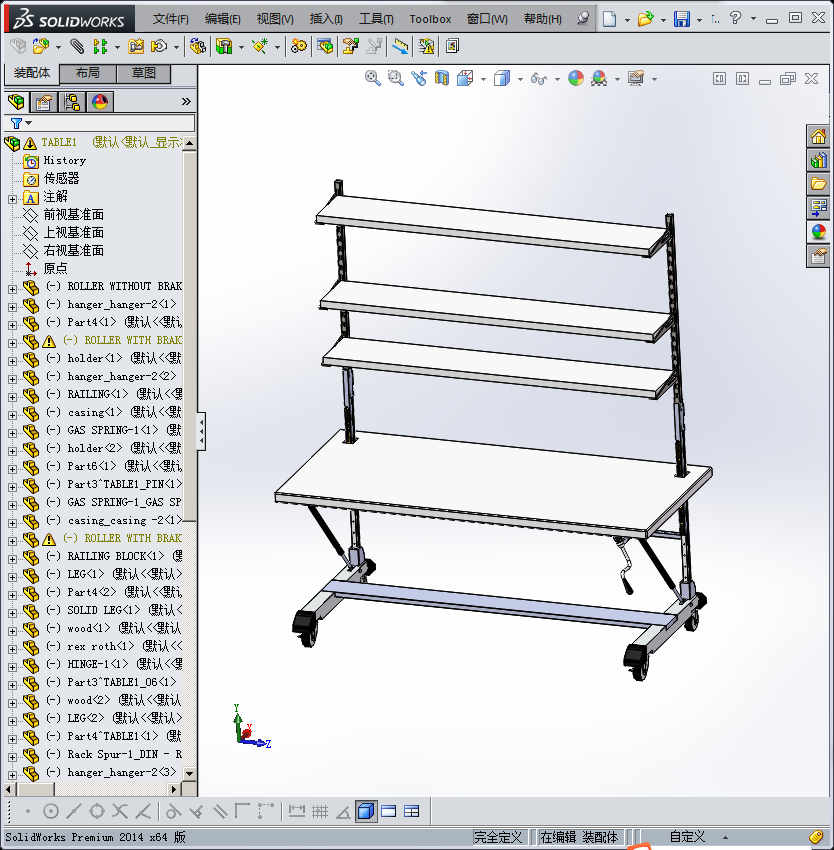
Task: Open Hide/Show Items glasses icon
Action: [x=538, y=79]
